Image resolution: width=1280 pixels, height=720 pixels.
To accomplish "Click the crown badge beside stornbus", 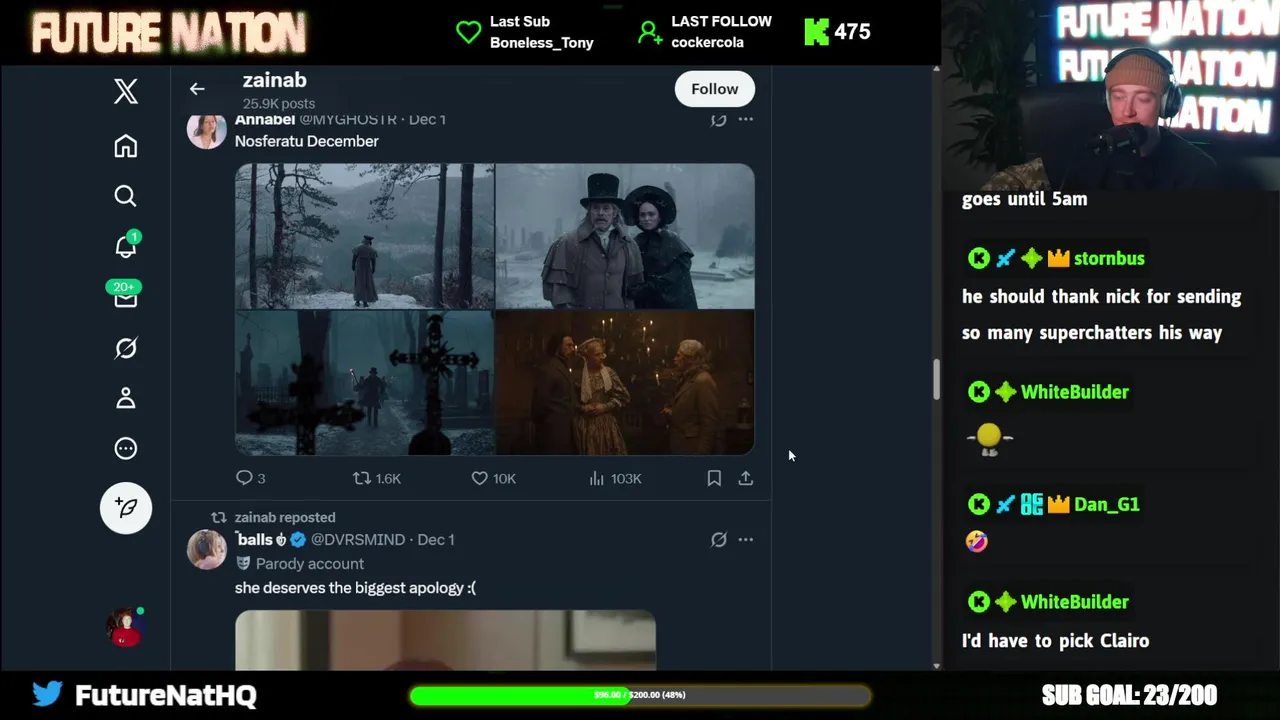I will tap(1058, 259).
